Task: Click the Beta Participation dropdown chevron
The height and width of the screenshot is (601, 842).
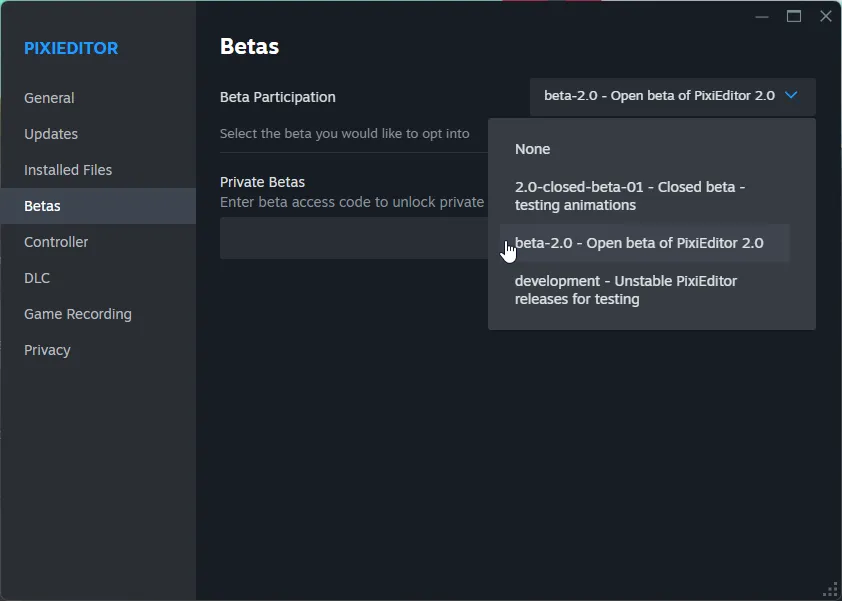Action: [x=791, y=96]
